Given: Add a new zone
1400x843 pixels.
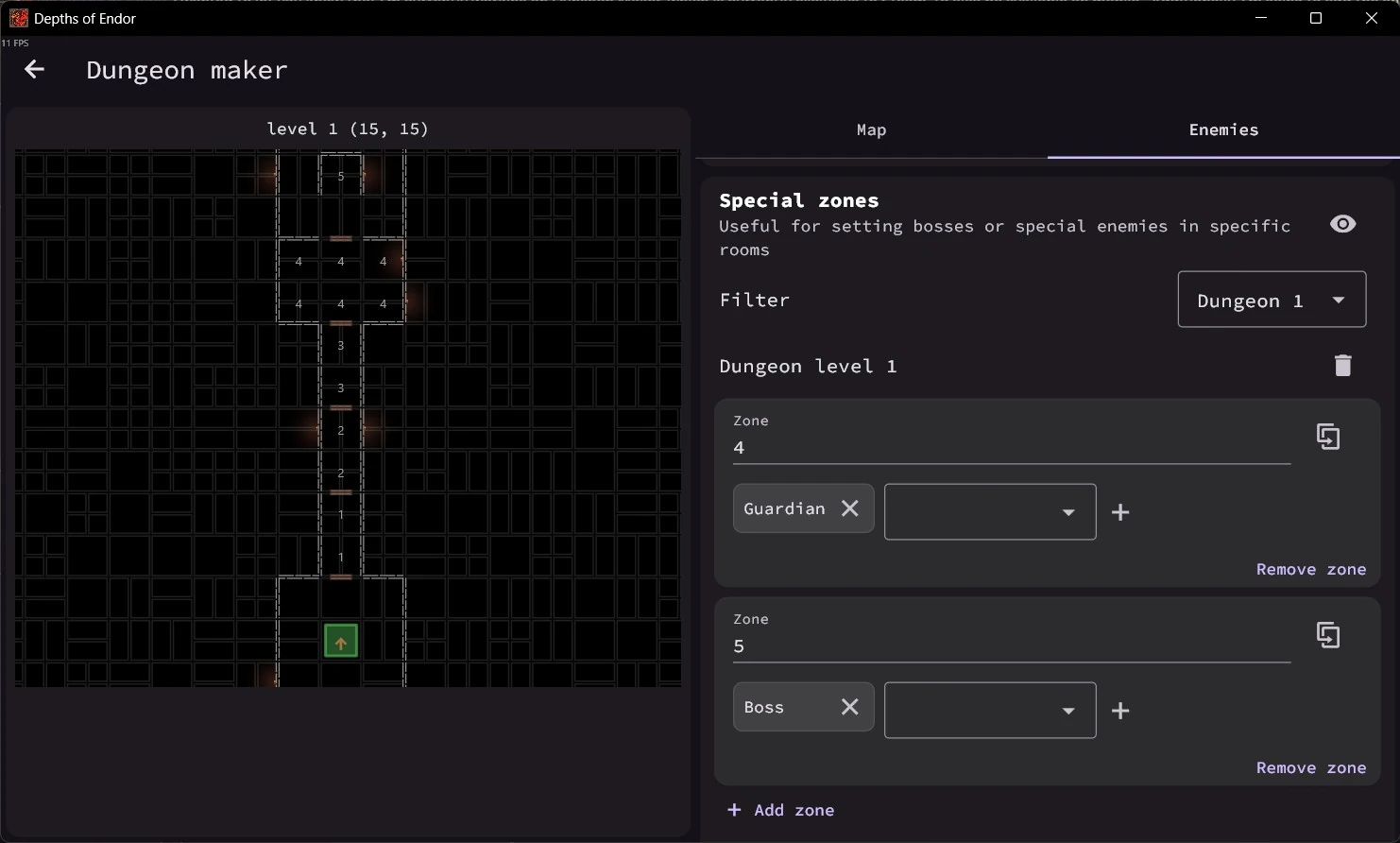Looking at the screenshot, I should [x=780, y=810].
